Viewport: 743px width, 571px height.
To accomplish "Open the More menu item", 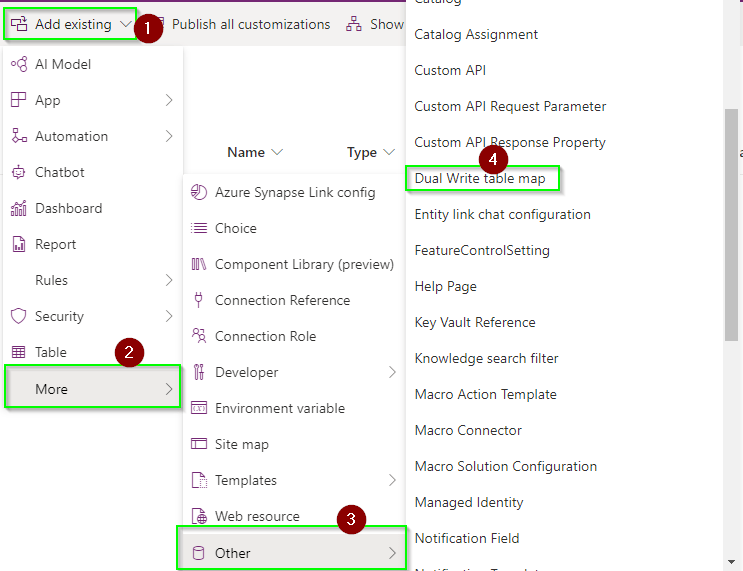I will click(92, 389).
